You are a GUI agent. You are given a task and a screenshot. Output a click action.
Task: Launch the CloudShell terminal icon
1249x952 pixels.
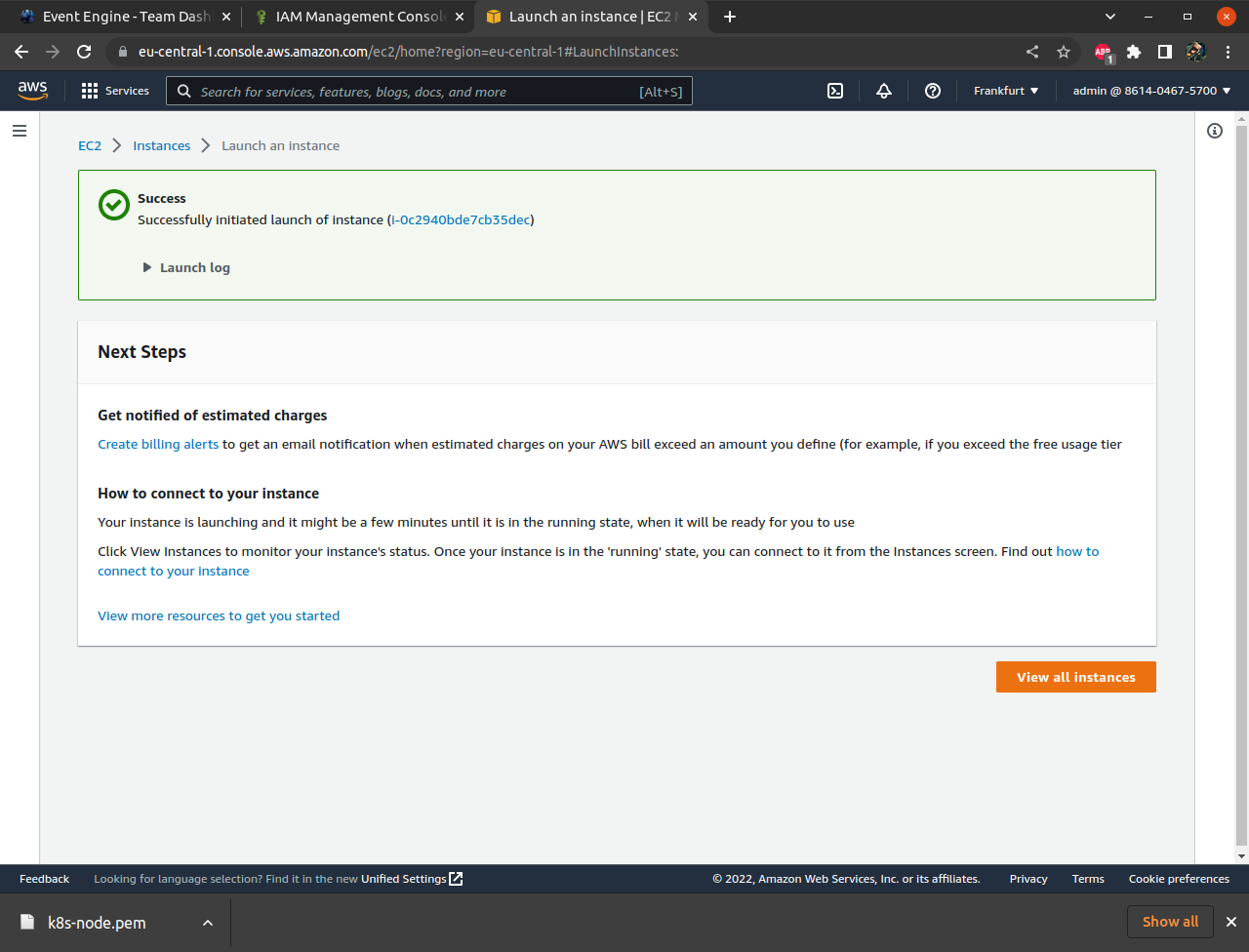[835, 91]
